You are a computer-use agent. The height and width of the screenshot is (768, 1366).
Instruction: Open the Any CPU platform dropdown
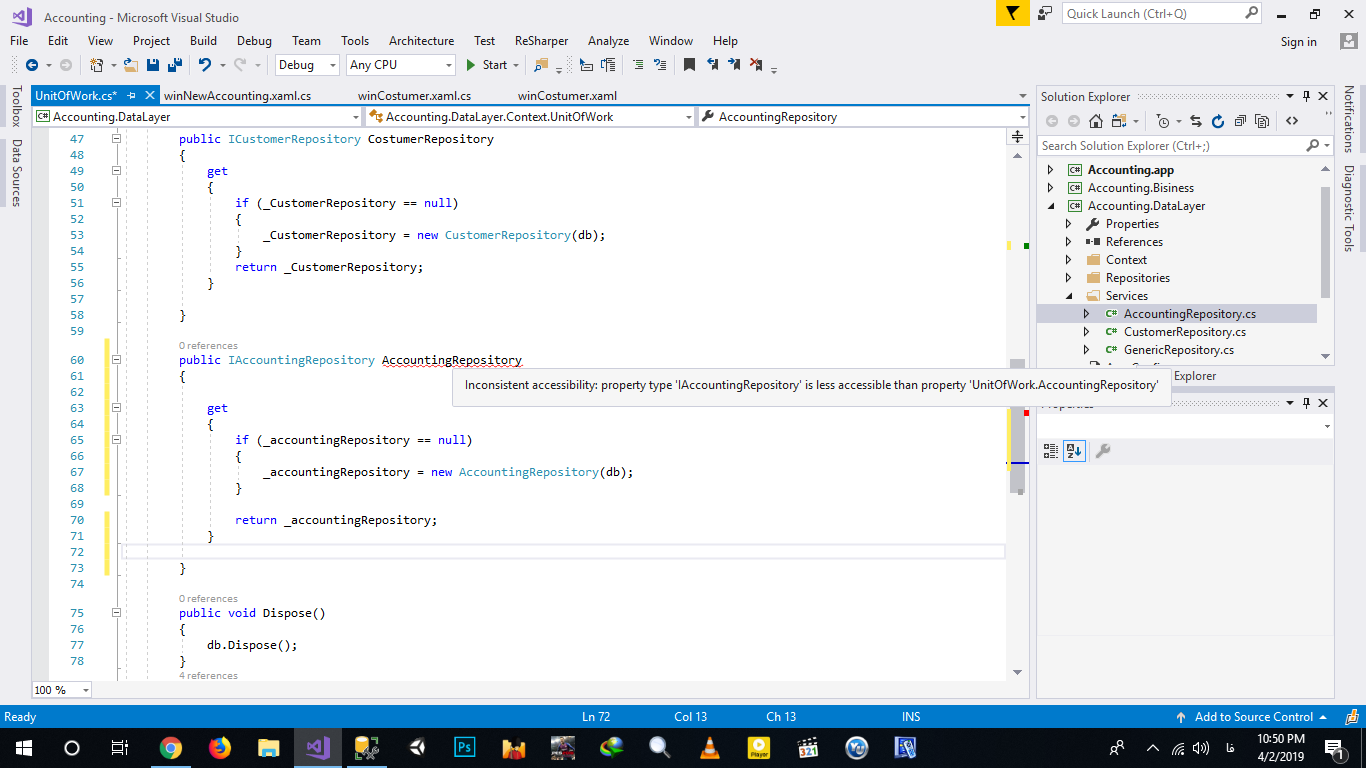point(400,65)
